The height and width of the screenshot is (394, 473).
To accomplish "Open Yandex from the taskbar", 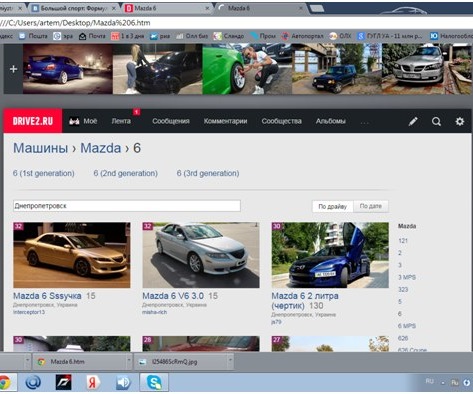I will [93, 382].
